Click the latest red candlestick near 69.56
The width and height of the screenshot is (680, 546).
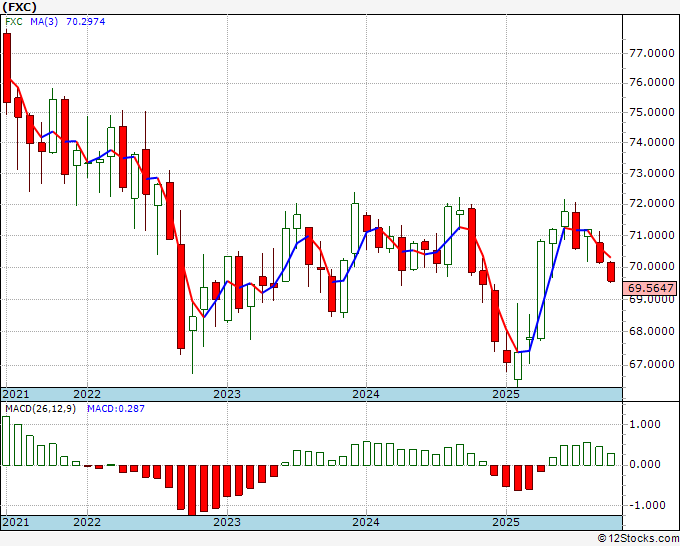611,272
